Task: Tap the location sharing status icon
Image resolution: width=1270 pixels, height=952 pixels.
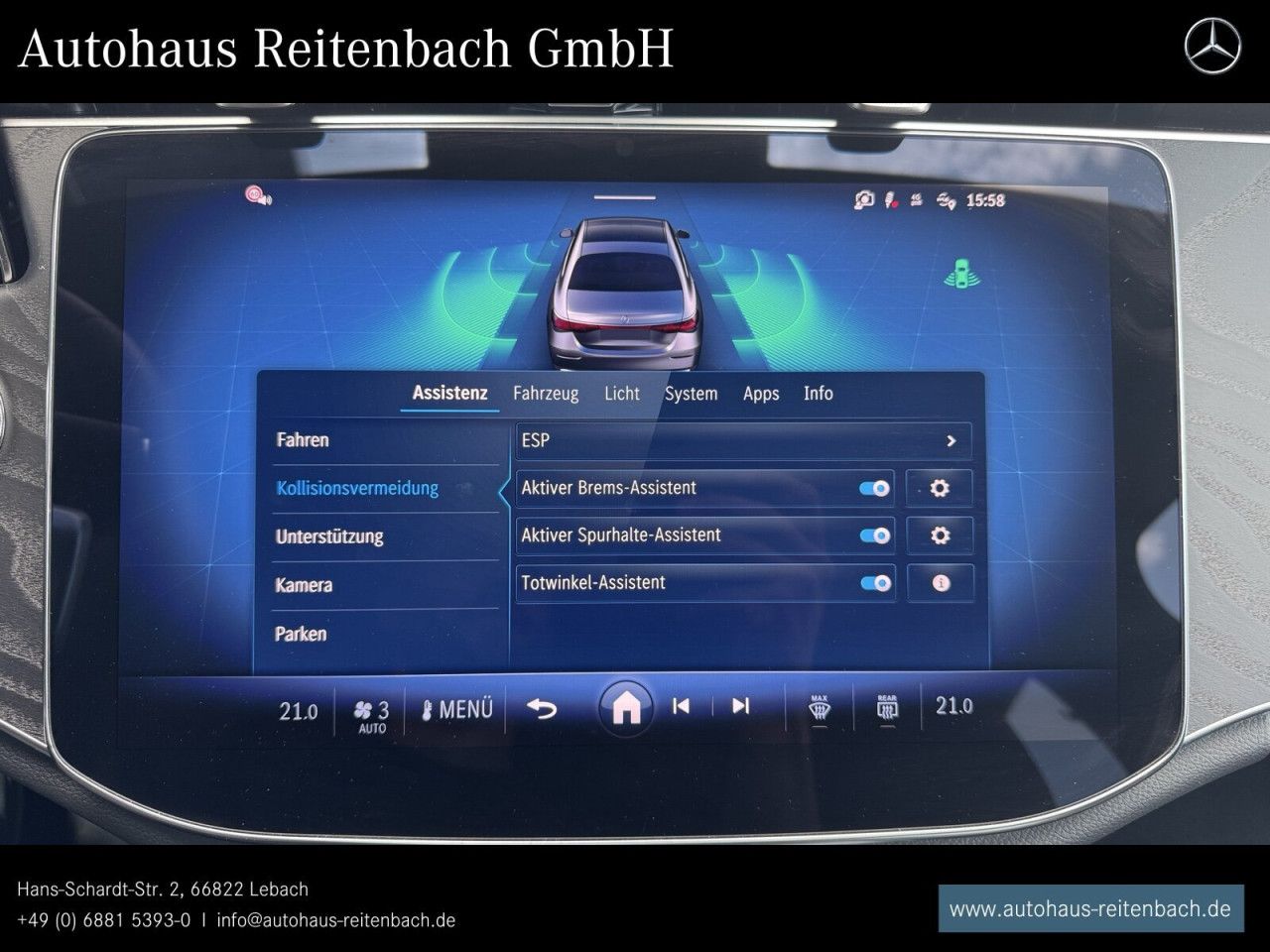Action: coord(947,201)
